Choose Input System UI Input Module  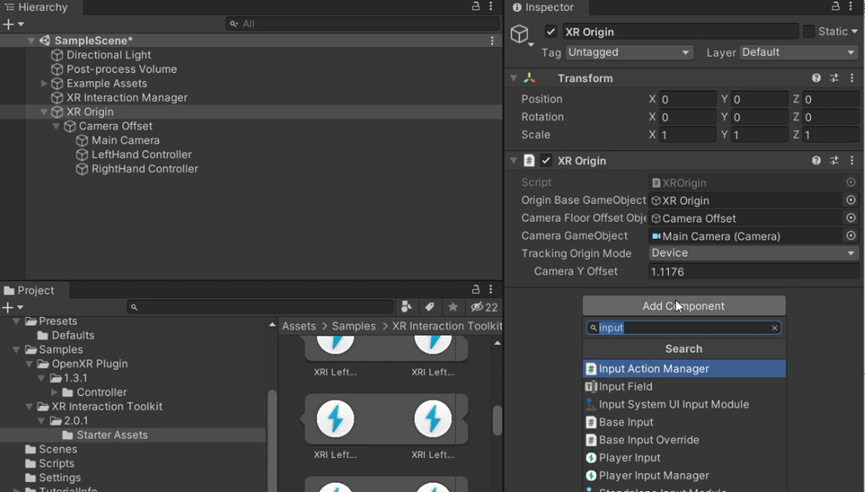(684, 404)
